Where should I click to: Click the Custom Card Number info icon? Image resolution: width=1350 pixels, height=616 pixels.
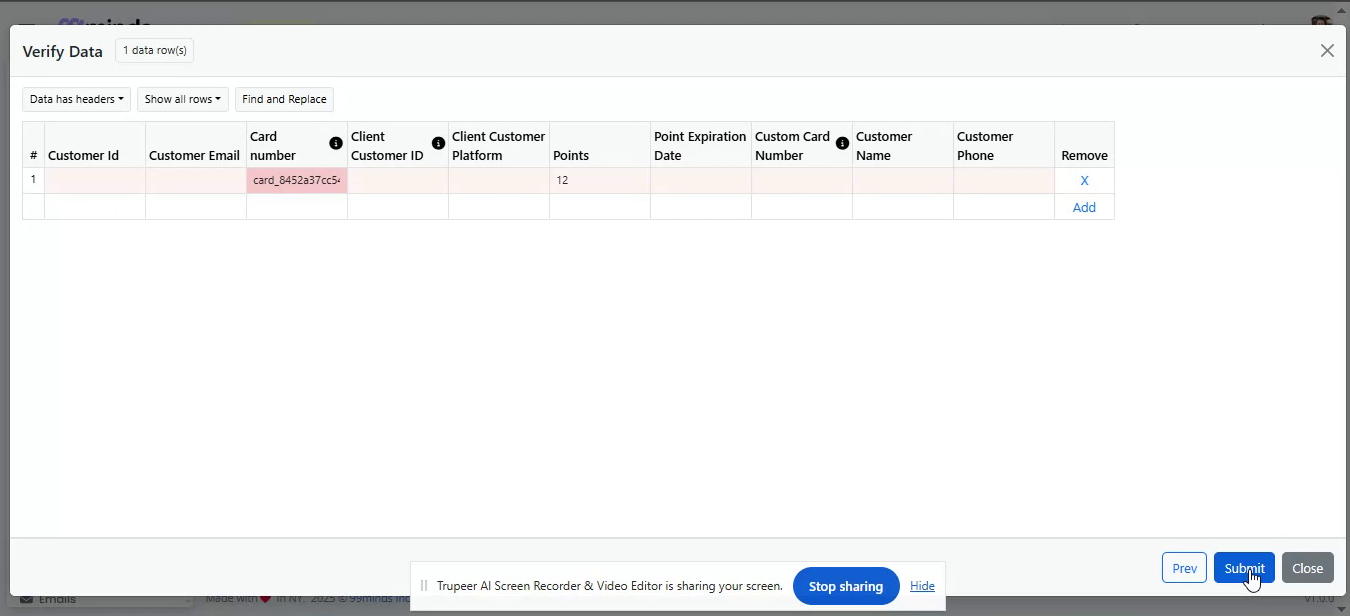842,144
